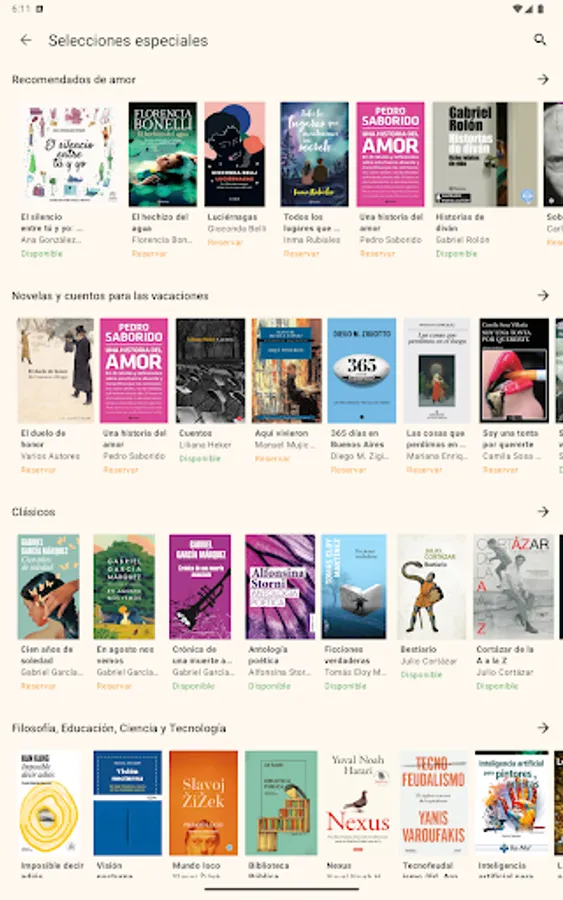The height and width of the screenshot is (900, 563).
Task: Open Crónica de una muerte anunciada cover
Action: [x=200, y=587]
